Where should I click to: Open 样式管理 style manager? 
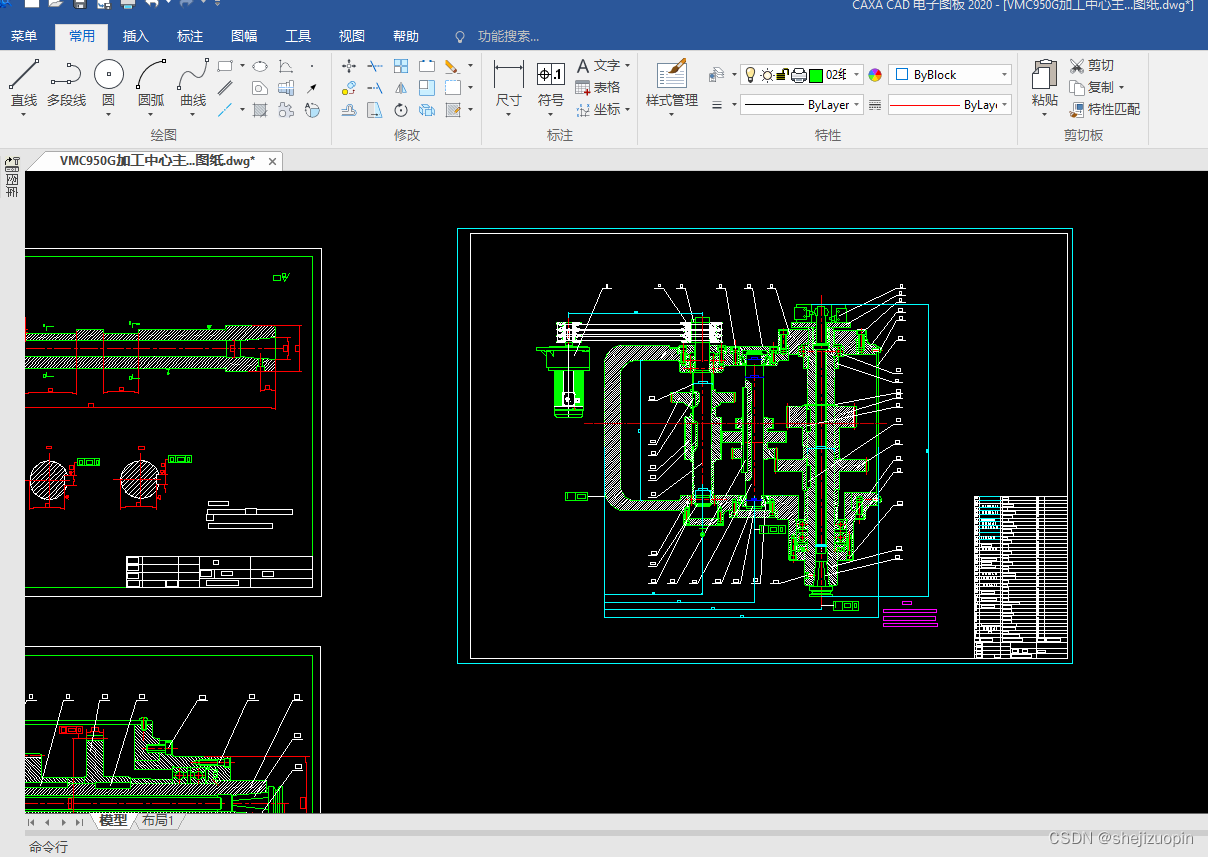point(672,84)
